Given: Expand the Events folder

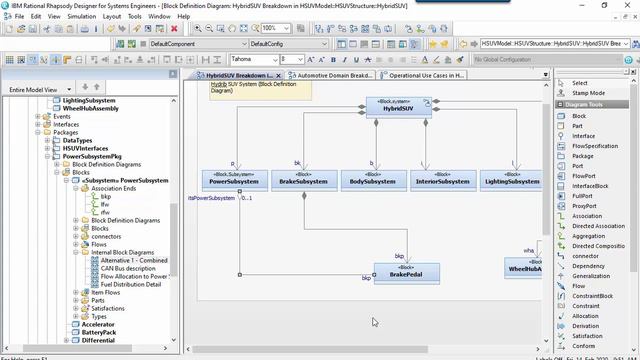Looking at the screenshot, I should pyautogui.click(x=38, y=116).
